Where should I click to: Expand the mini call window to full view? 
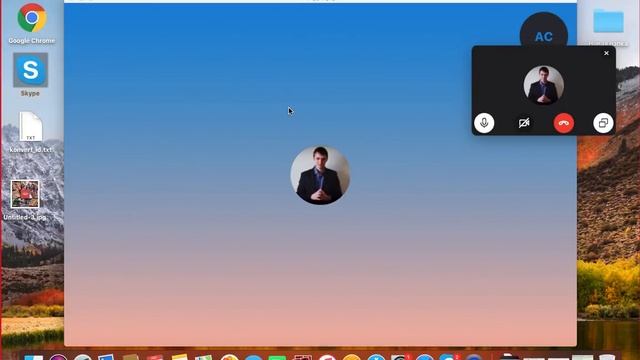click(x=603, y=123)
